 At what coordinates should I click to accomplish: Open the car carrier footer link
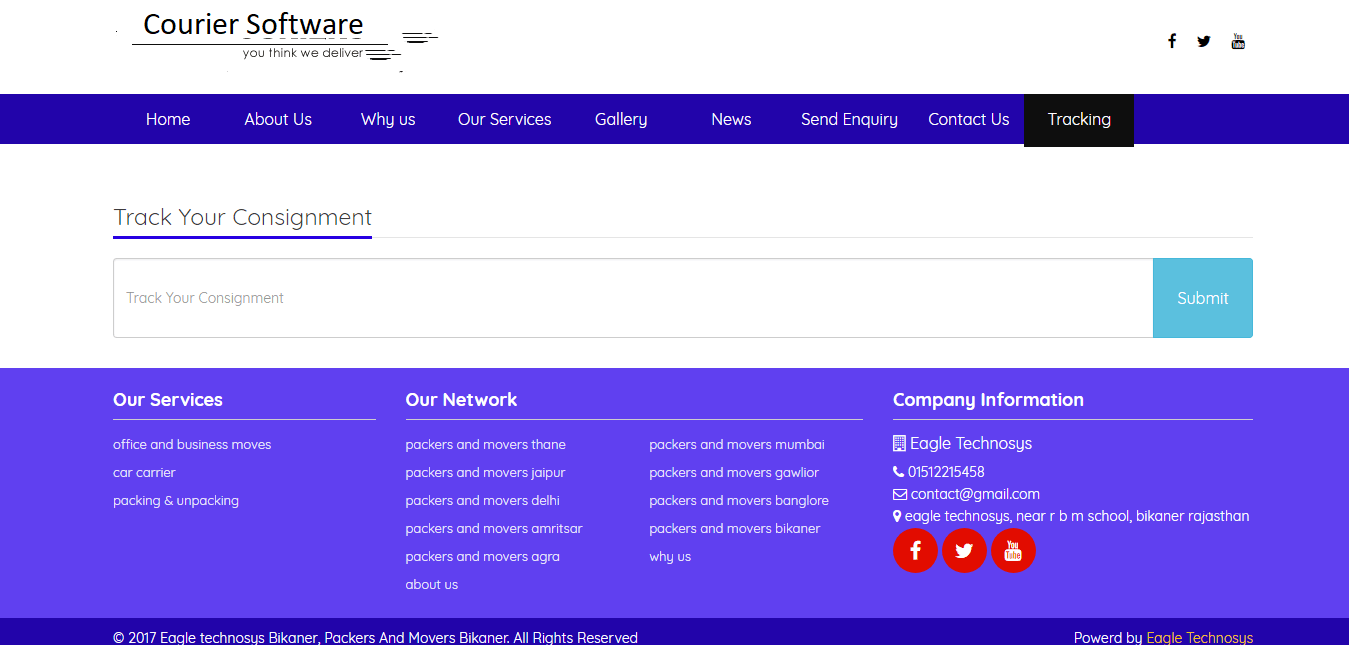(144, 473)
